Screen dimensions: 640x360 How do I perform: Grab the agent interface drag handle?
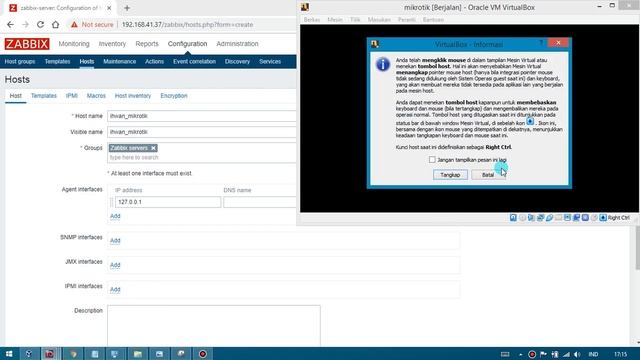pos(111,202)
